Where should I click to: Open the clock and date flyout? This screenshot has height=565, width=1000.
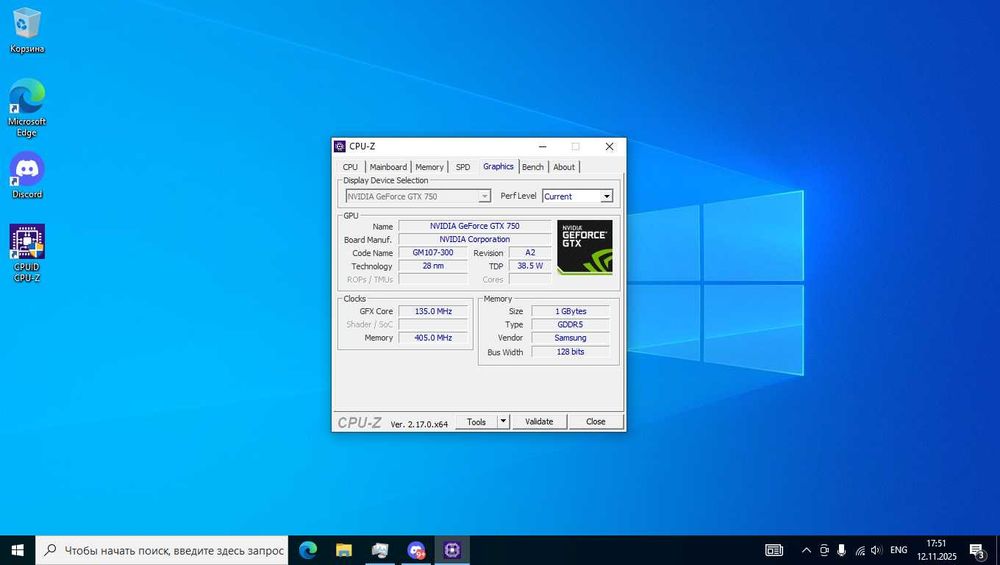click(x=936, y=550)
